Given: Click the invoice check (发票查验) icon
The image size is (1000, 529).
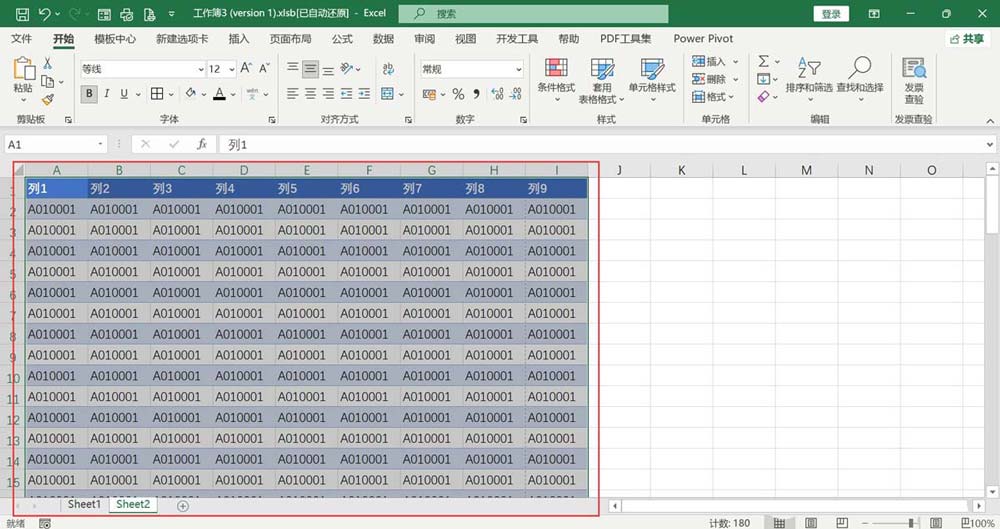Looking at the screenshot, I should [913, 76].
